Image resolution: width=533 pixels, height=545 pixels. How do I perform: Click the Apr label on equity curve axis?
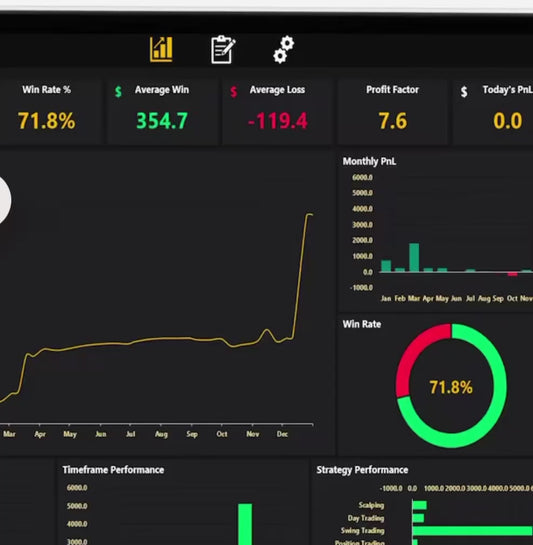coord(40,434)
